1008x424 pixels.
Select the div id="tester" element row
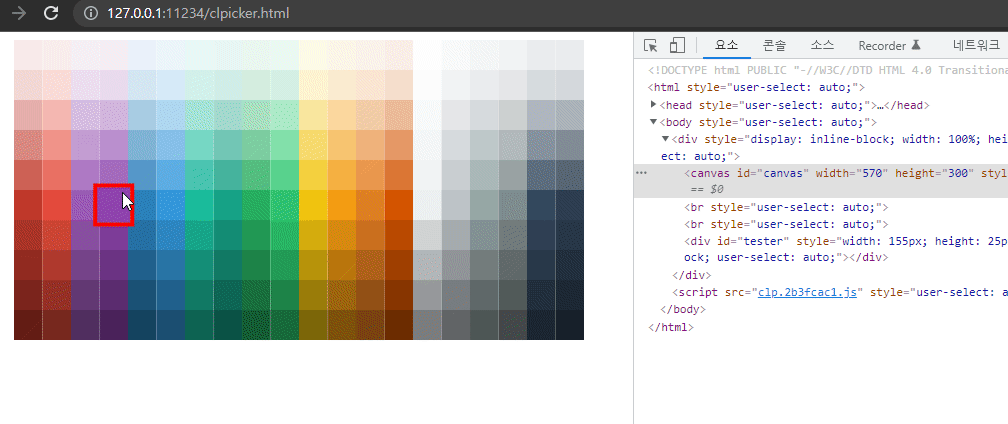[x=821, y=249]
